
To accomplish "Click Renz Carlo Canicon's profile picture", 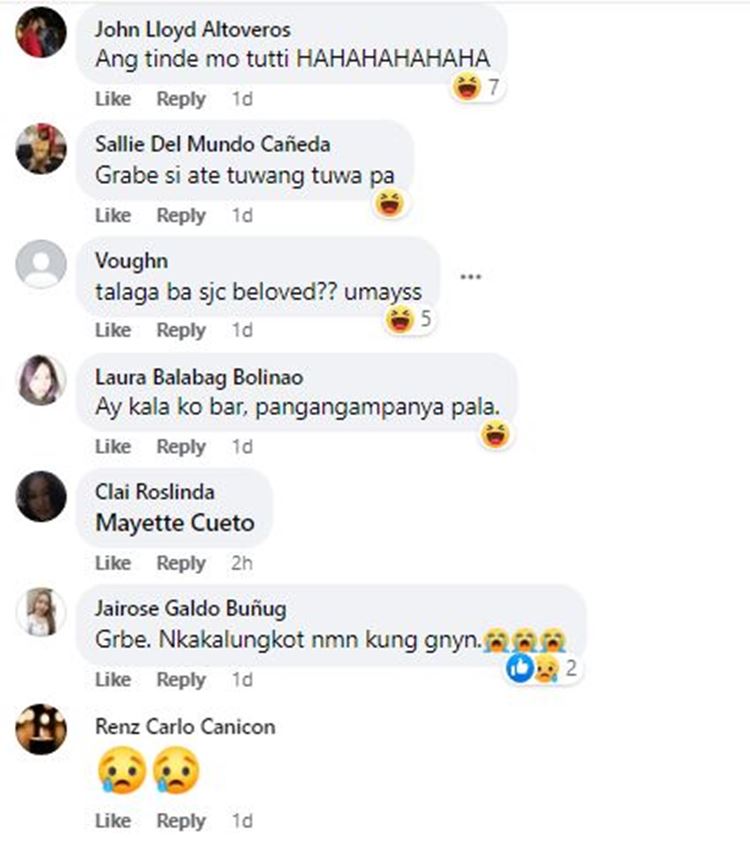I will coord(41,729).
